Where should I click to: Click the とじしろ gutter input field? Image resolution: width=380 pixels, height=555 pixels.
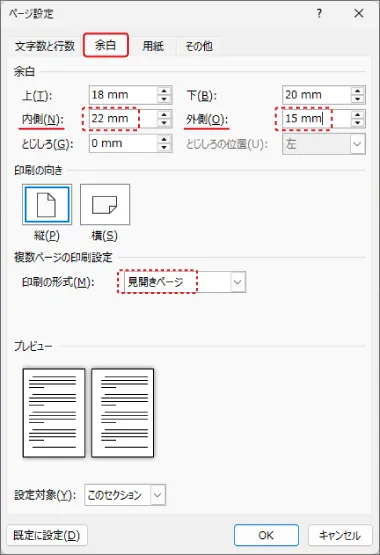pos(122,143)
